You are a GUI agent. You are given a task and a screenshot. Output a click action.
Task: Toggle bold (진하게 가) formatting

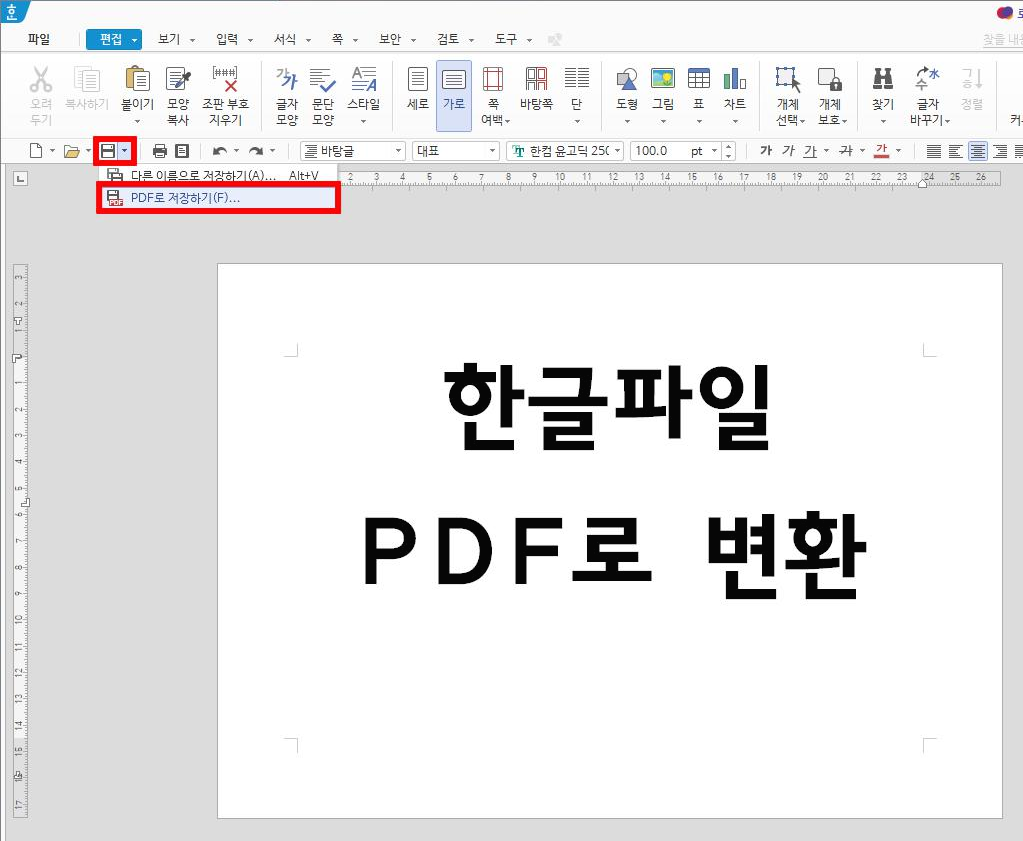766,151
